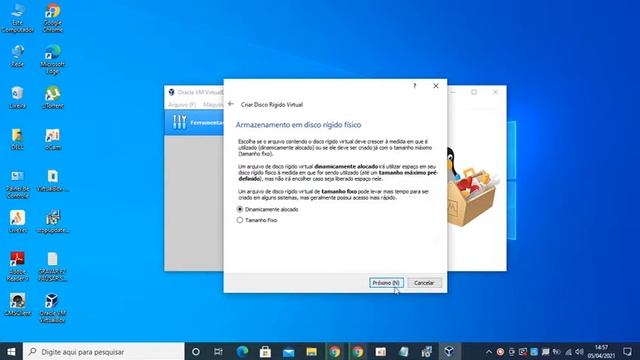640x360 pixels.
Task: Open the taskbar clock and date
Action: [601, 351]
